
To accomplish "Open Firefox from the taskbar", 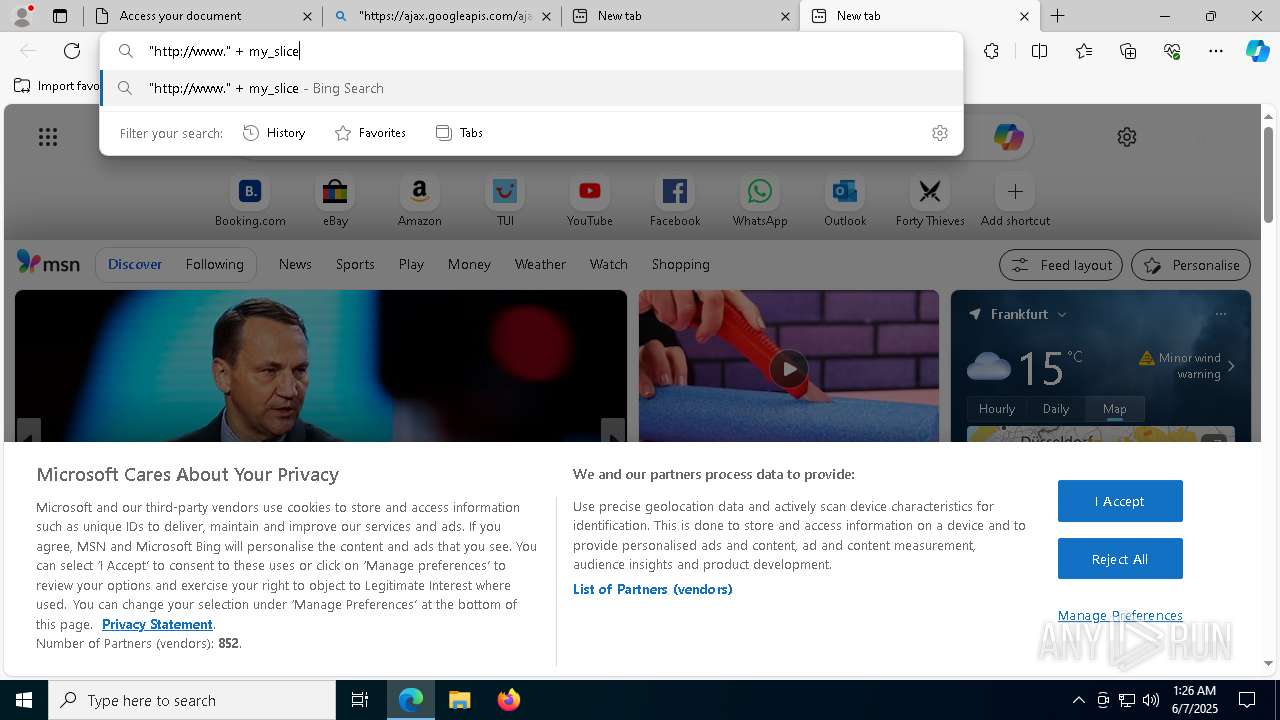I will [509, 700].
